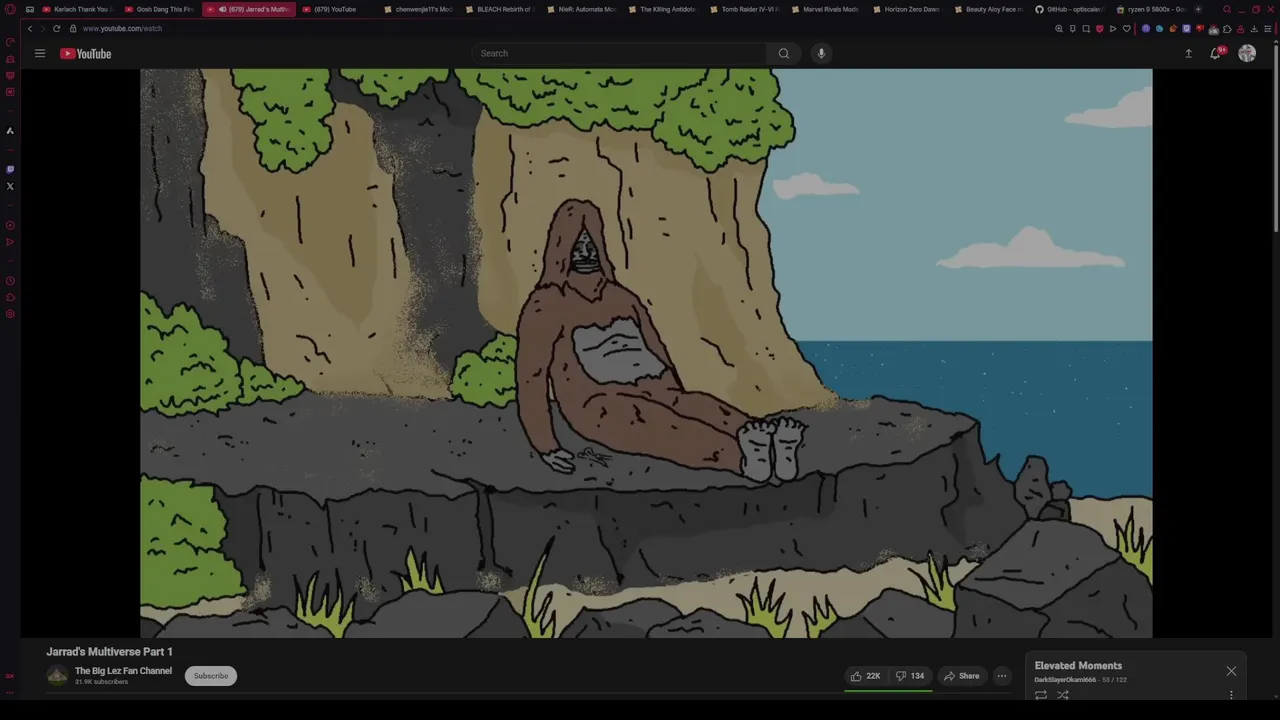Screen dimensions: 1280x720
Task: Go back in browser history
Action: click(29, 29)
